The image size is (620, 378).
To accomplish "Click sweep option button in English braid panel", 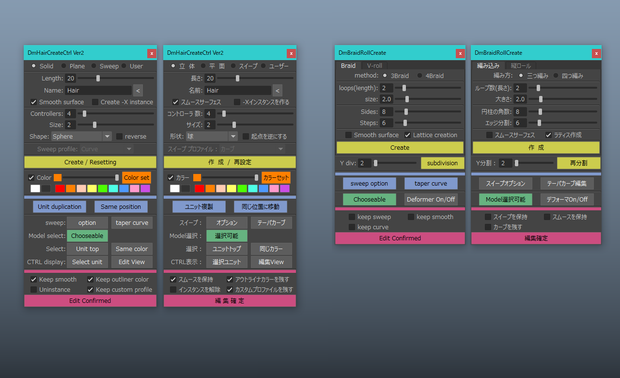I will coord(369,183).
